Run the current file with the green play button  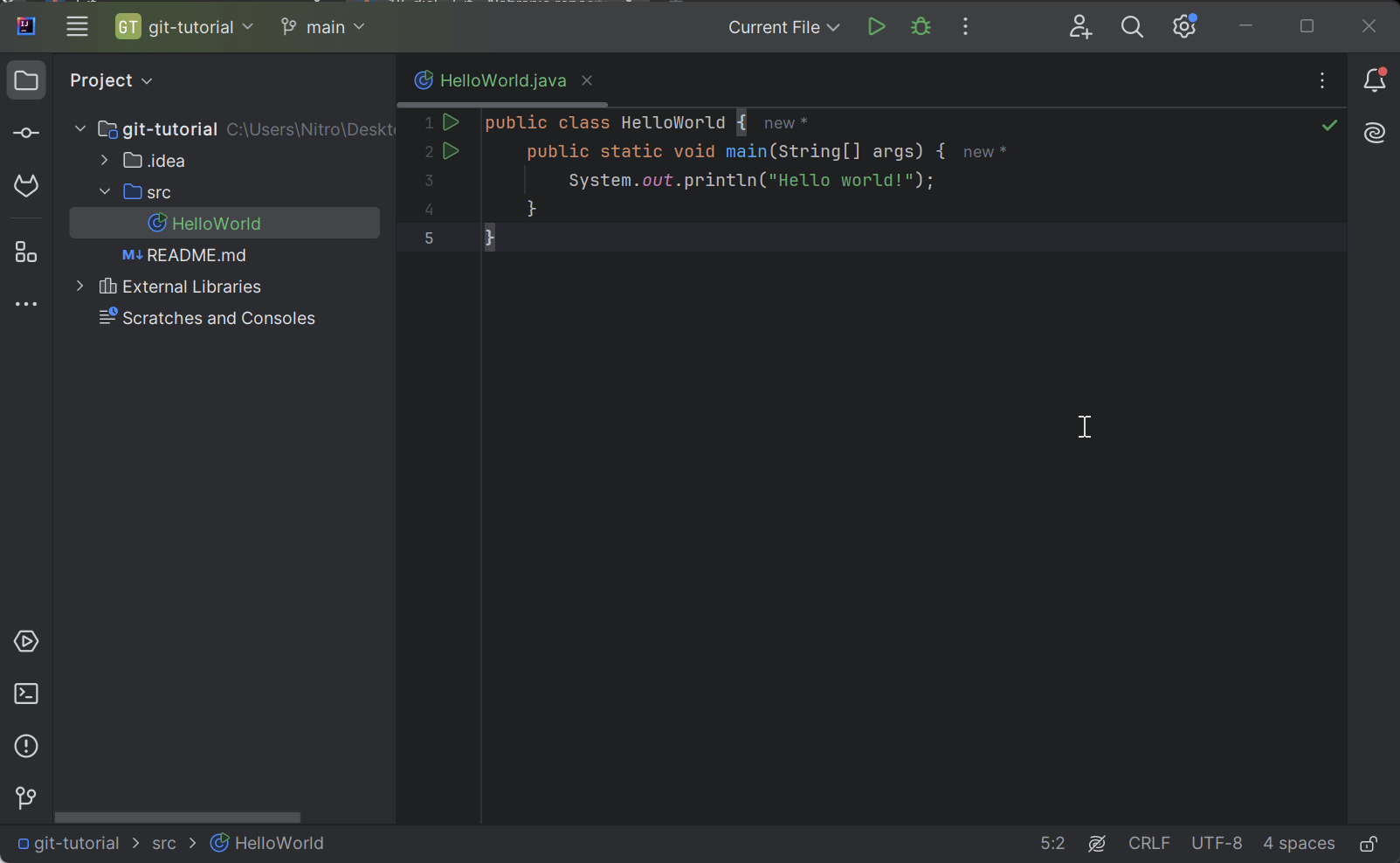pyautogui.click(x=877, y=26)
